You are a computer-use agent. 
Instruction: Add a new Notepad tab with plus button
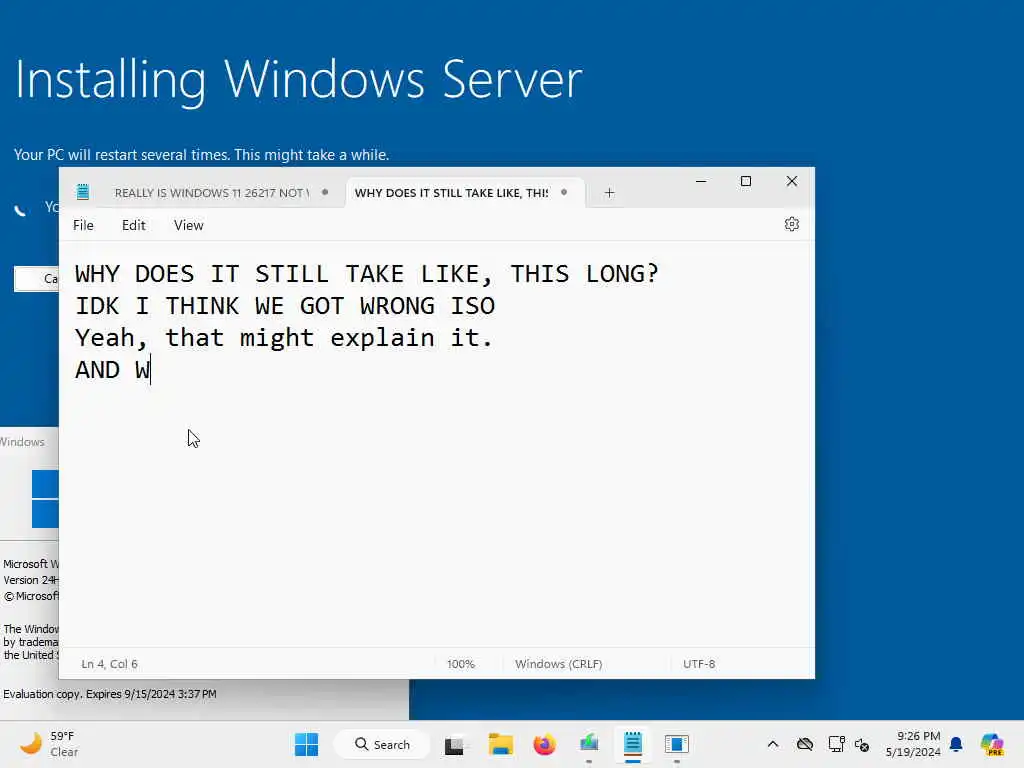(x=609, y=193)
